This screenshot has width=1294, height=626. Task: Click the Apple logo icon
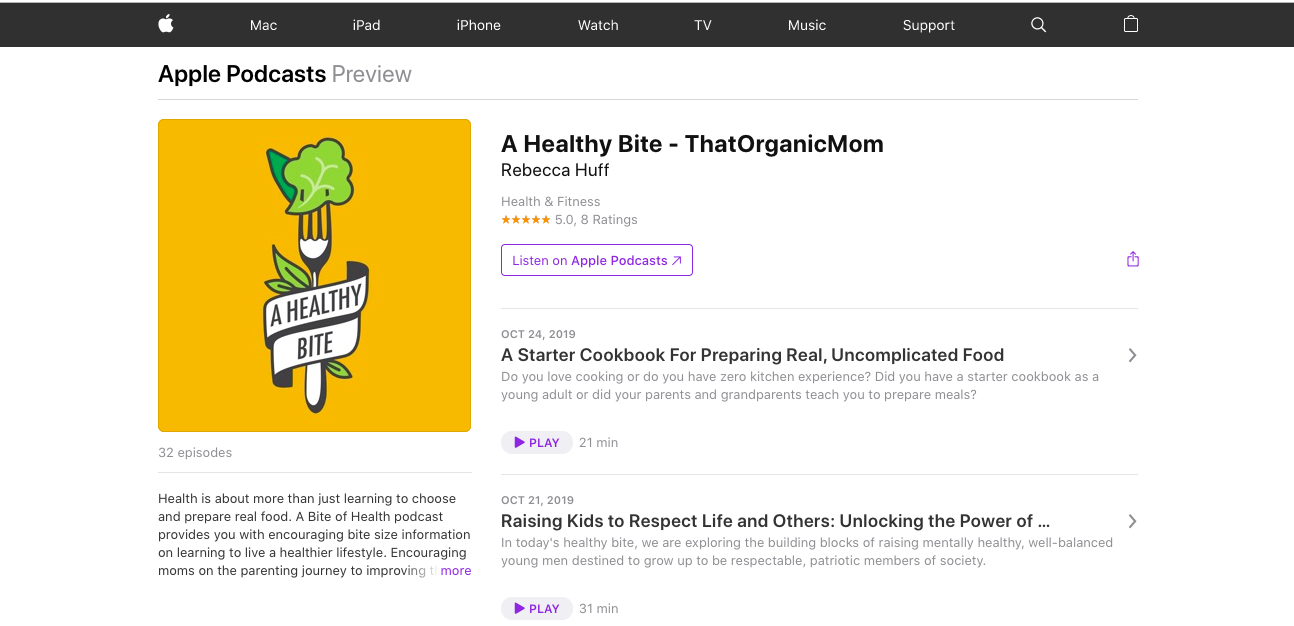(x=166, y=25)
